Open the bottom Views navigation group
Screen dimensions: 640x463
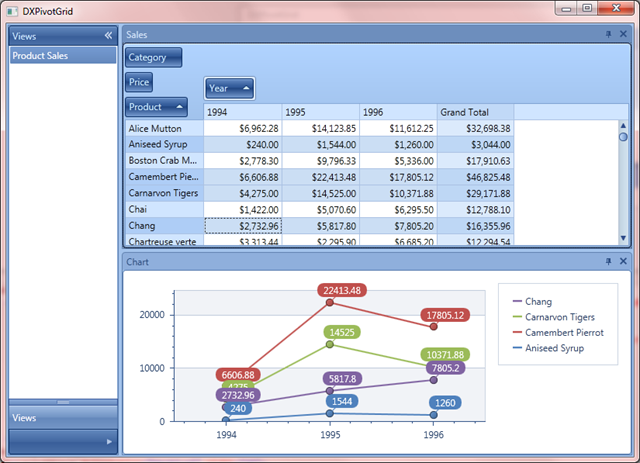(63, 418)
